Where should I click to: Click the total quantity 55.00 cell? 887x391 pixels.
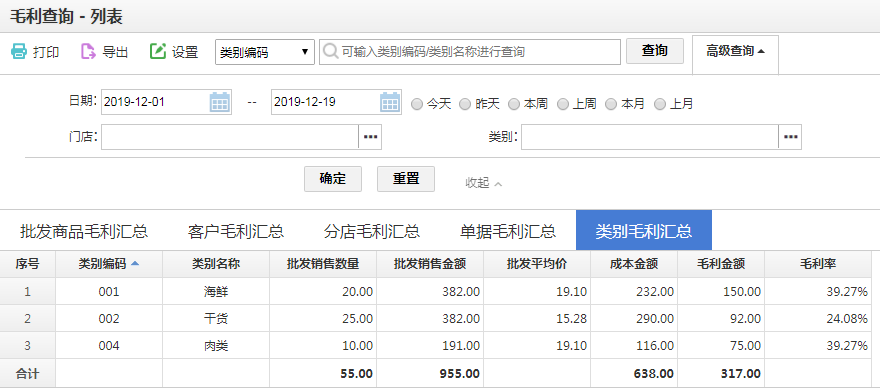323,373
